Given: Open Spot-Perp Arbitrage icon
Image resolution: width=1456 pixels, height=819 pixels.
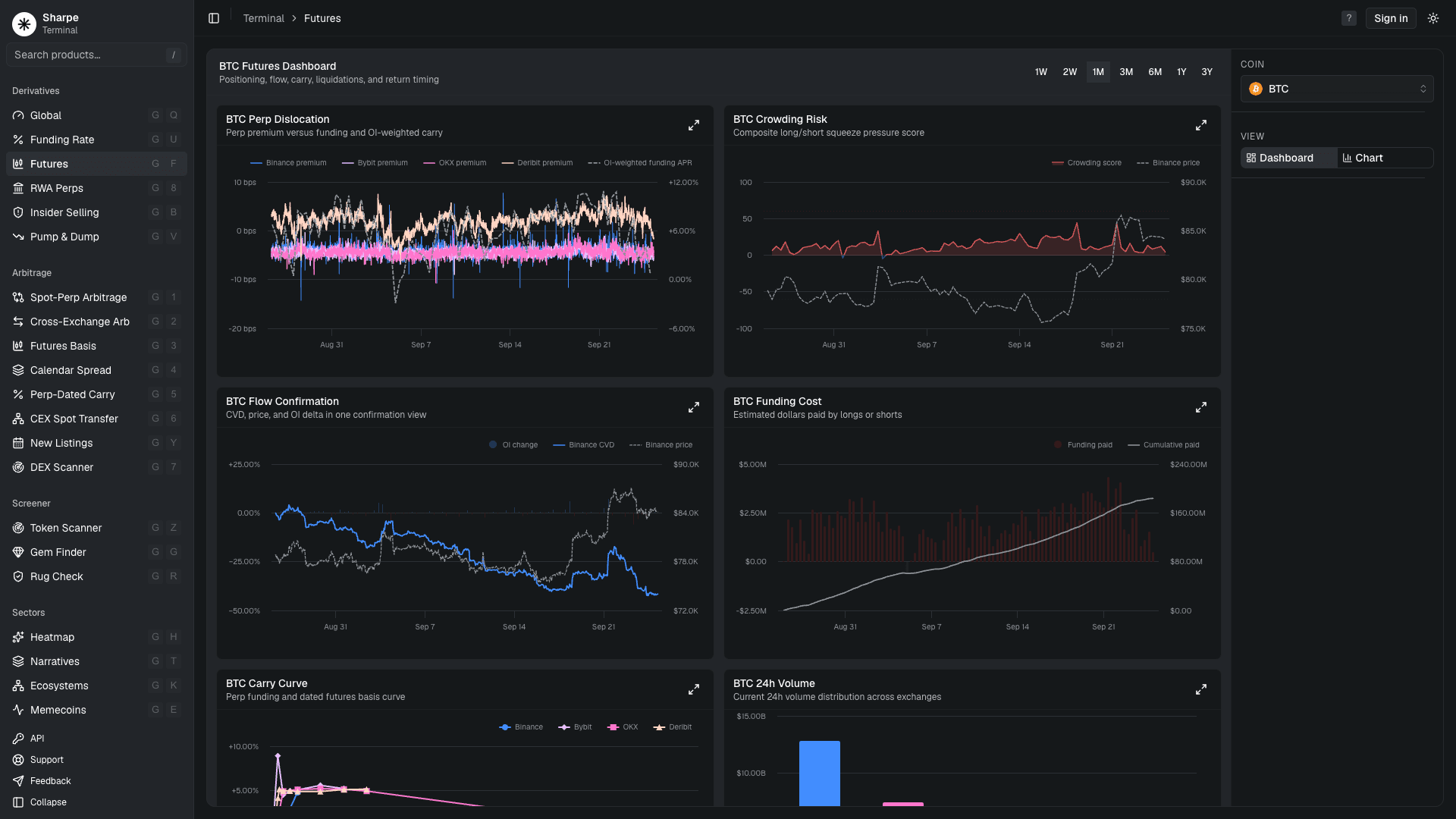Looking at the screenshot, I should pyautogui.click(x=18, y=297).
